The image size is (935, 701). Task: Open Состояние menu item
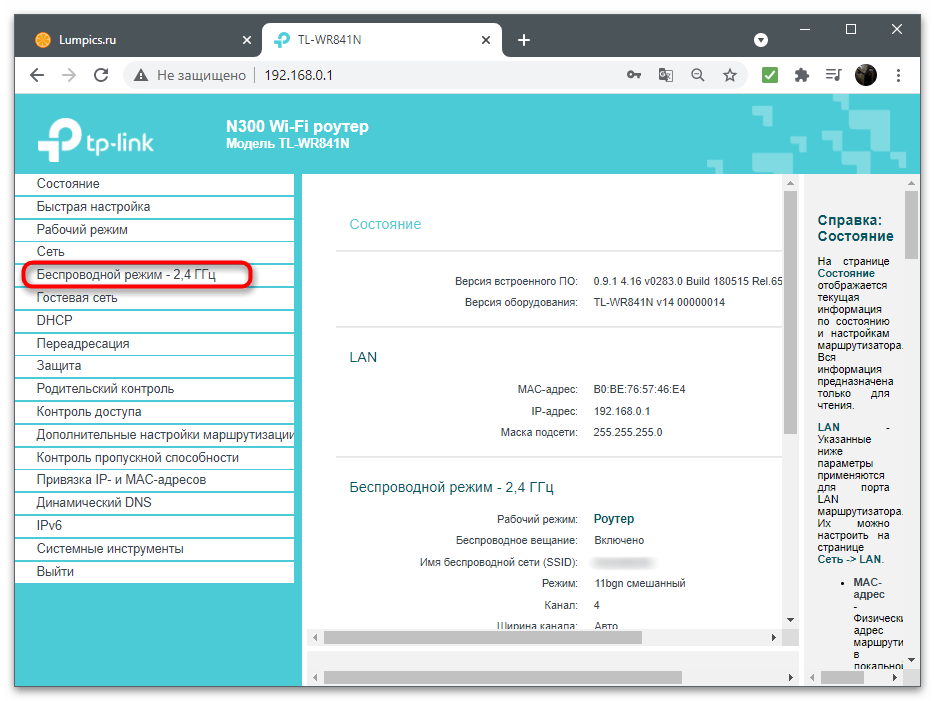[x=154, y=184]
